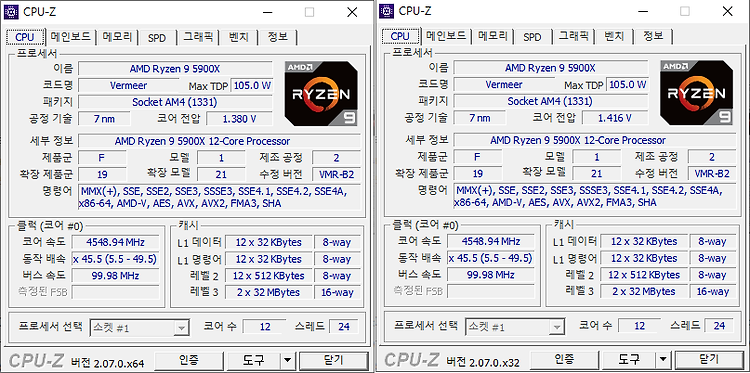This screenshot has height=373, width=750.
Task: Click Max TDP 105.0 W in left window
Action: pyautogui.click(x=252, y=86)
